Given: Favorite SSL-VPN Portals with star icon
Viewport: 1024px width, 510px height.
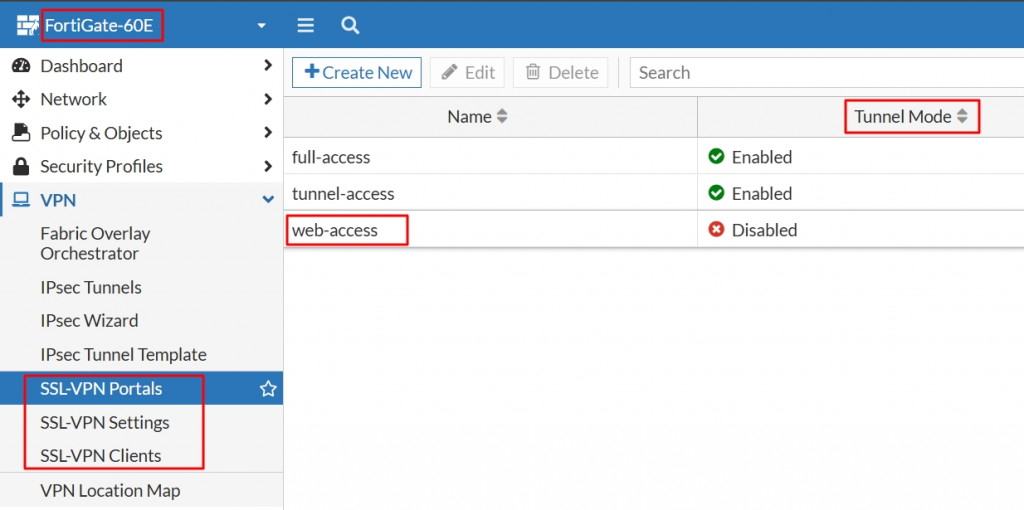Looking at the screenshot, I should pos(268,389).
